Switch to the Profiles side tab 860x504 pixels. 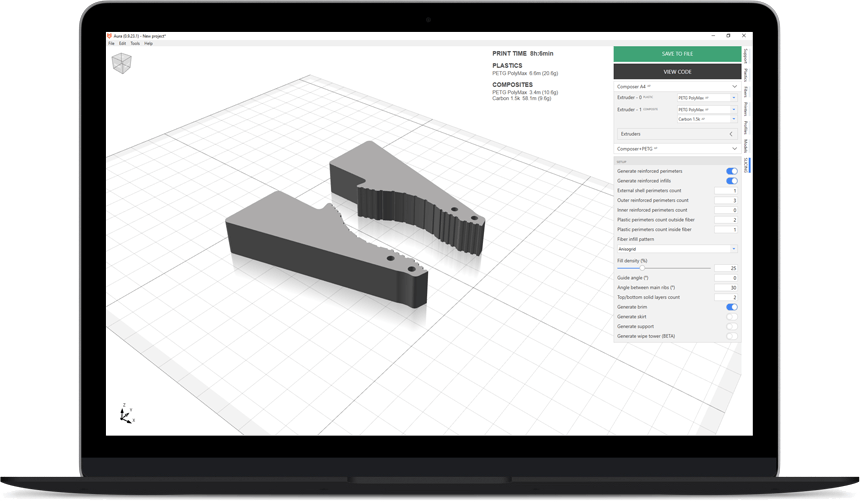tap(746, 127)
